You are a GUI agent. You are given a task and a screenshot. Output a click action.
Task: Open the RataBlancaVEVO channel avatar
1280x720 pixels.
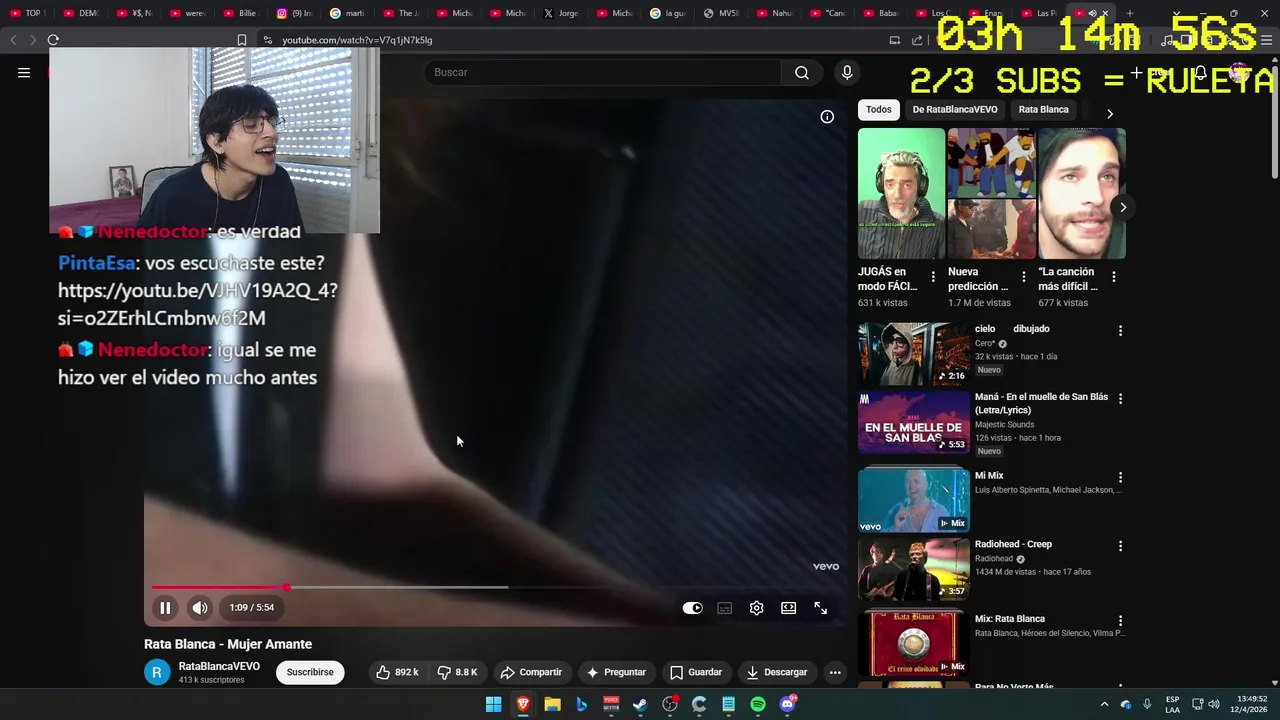(157, 672)
